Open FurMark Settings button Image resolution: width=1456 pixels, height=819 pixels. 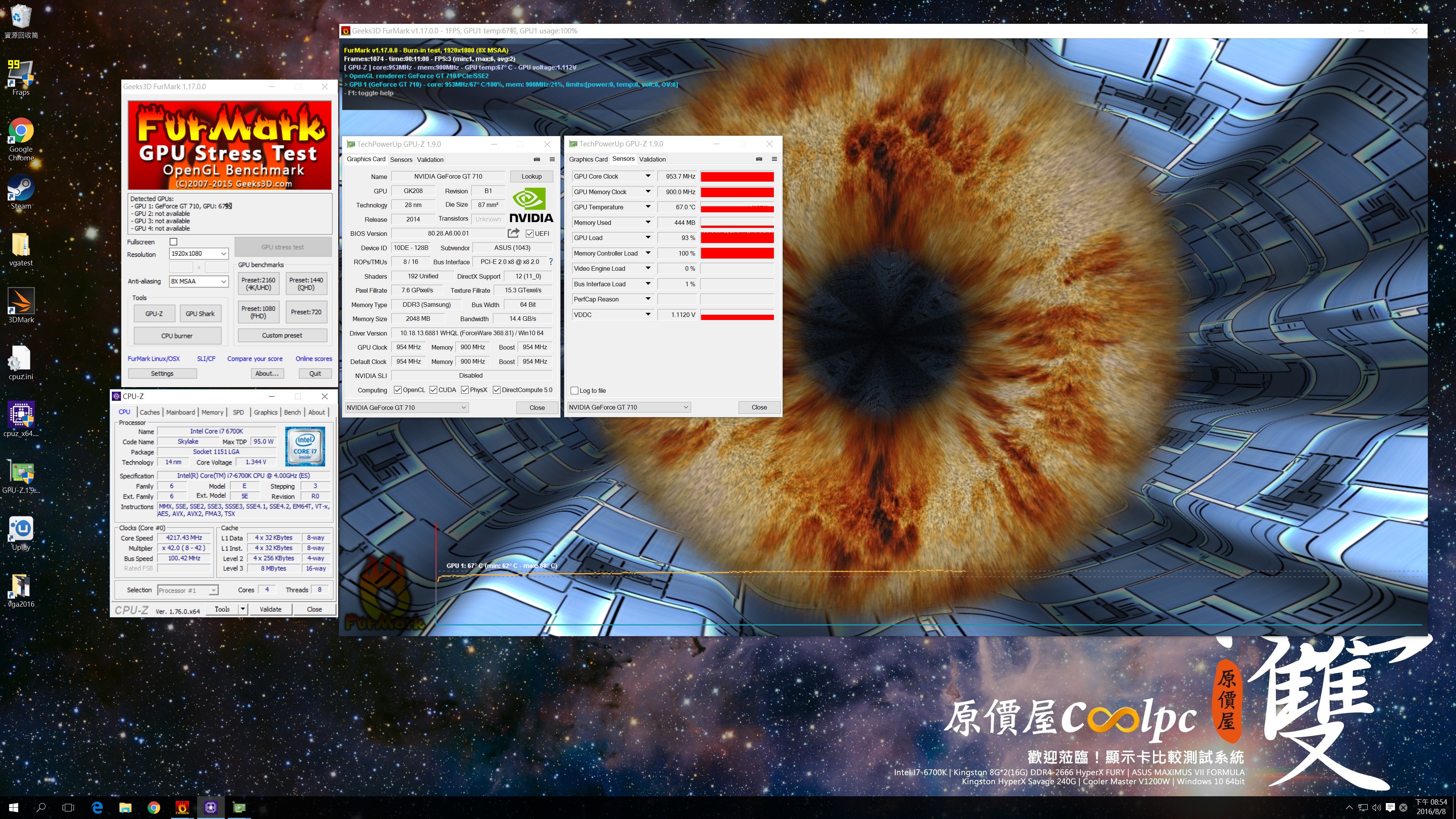point(162,373)
